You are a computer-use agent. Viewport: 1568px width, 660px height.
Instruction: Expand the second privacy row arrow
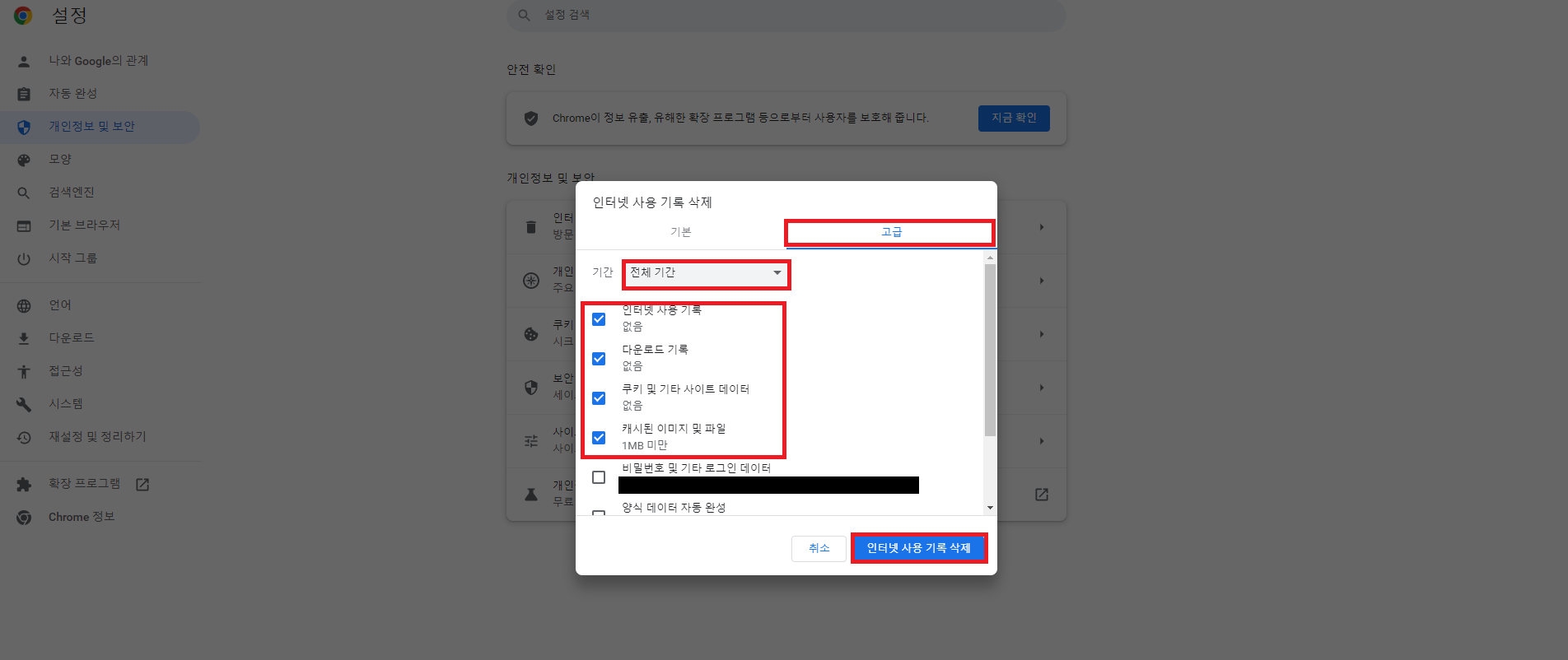(x=1042, y=281)
